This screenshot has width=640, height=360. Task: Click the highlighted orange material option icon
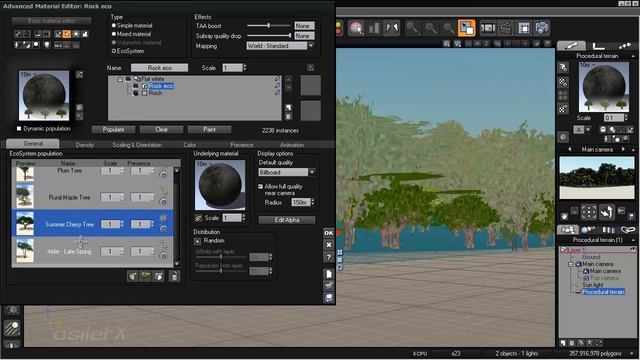(67, 34)
